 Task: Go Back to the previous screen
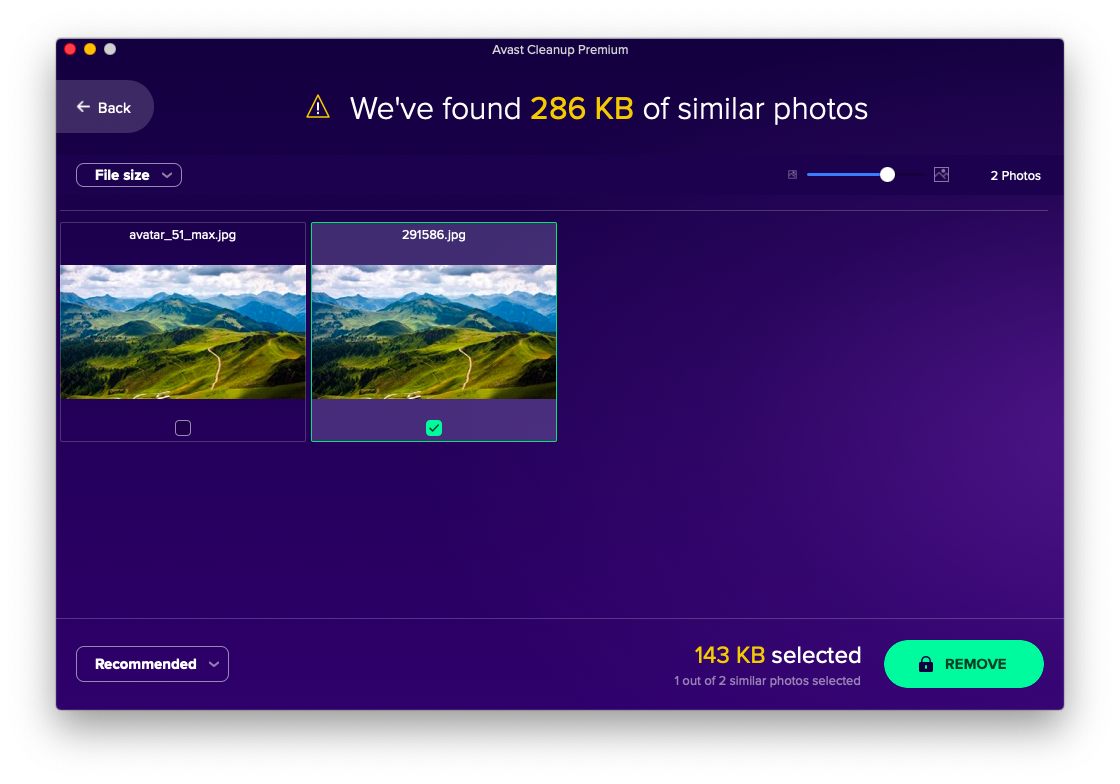[x=105, y=107]
